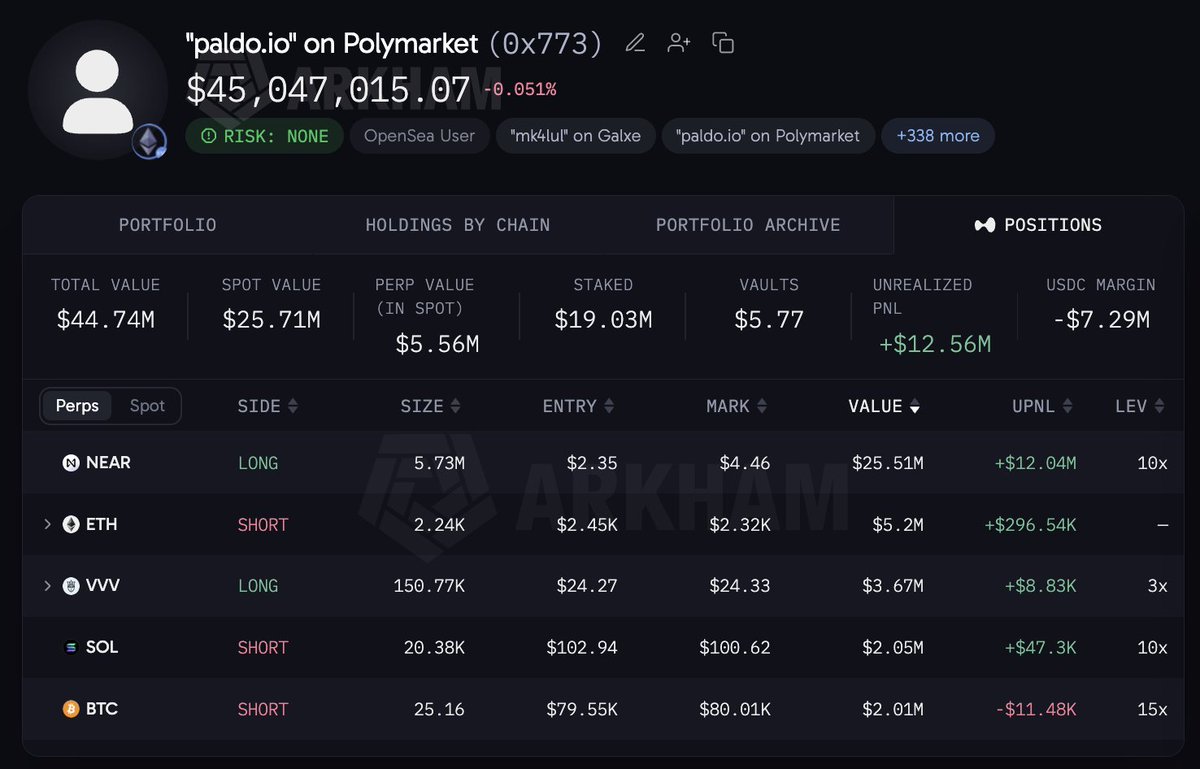Click the "paldo.io" on Polymarket tag

(x=768, y=136)
